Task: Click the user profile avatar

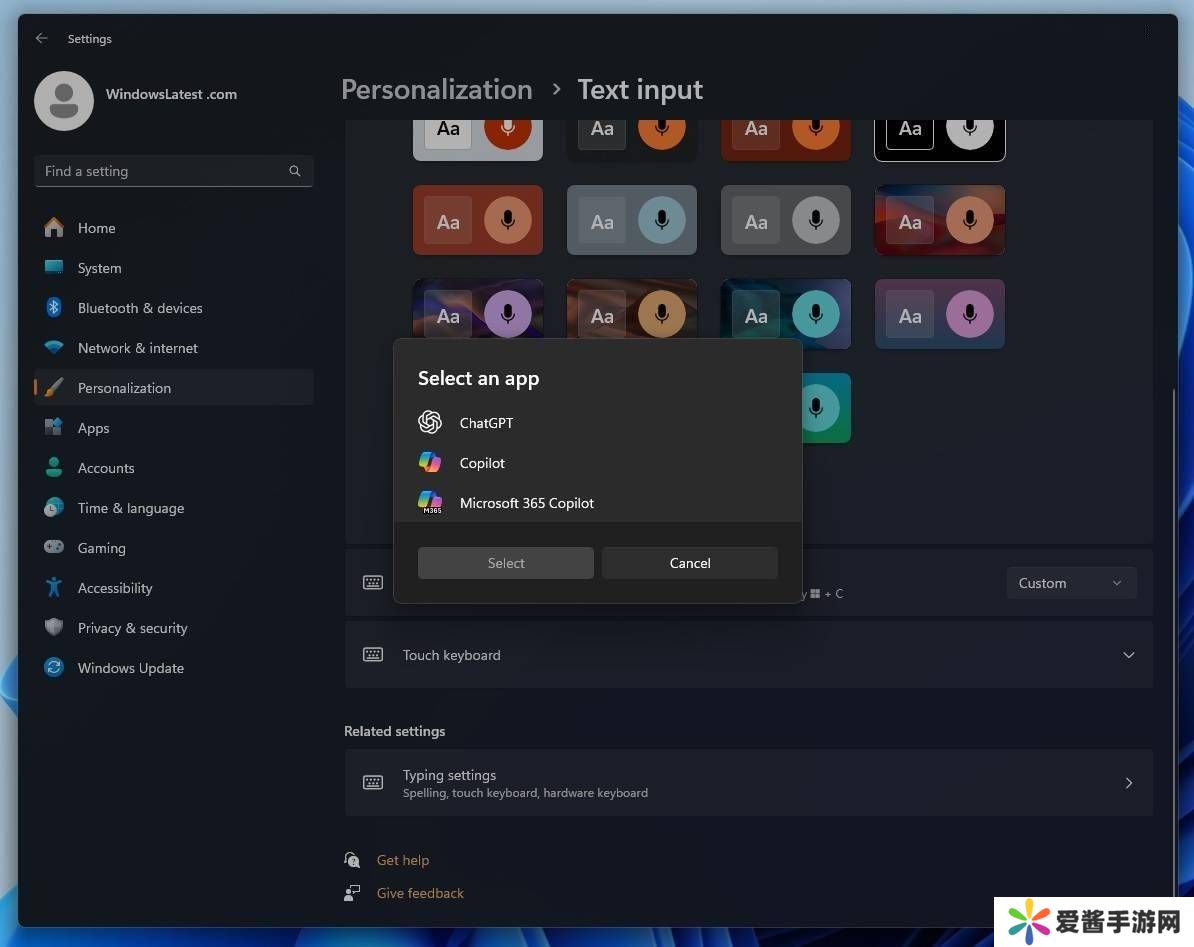Action: tap(64, 101)
